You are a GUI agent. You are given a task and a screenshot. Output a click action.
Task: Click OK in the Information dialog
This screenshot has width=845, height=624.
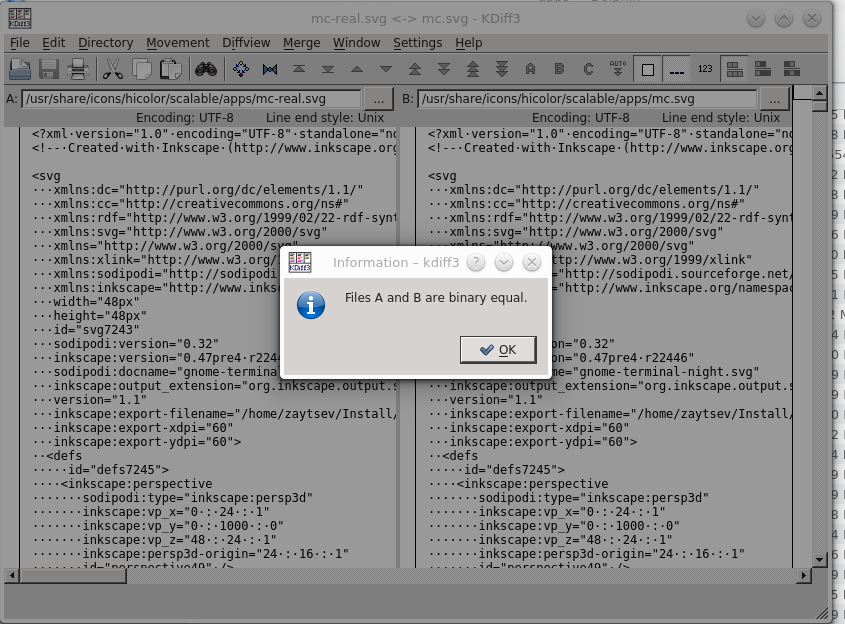[x=498, y=350]
